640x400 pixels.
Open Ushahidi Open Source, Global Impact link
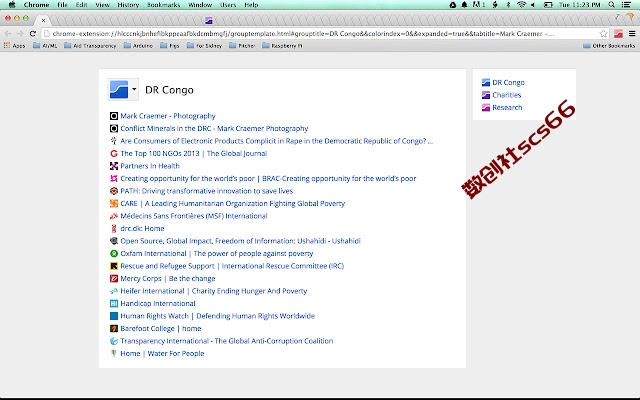(x=240, y=241)
